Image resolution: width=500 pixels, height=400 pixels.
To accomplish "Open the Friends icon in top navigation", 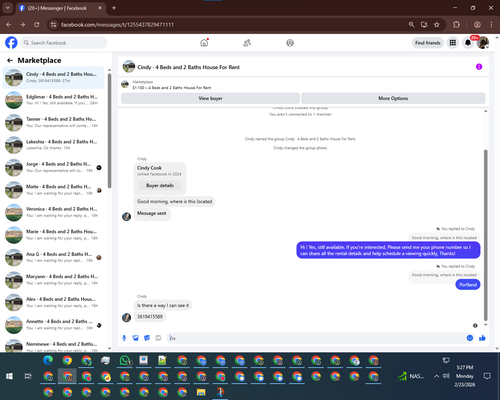I will 247,43.
